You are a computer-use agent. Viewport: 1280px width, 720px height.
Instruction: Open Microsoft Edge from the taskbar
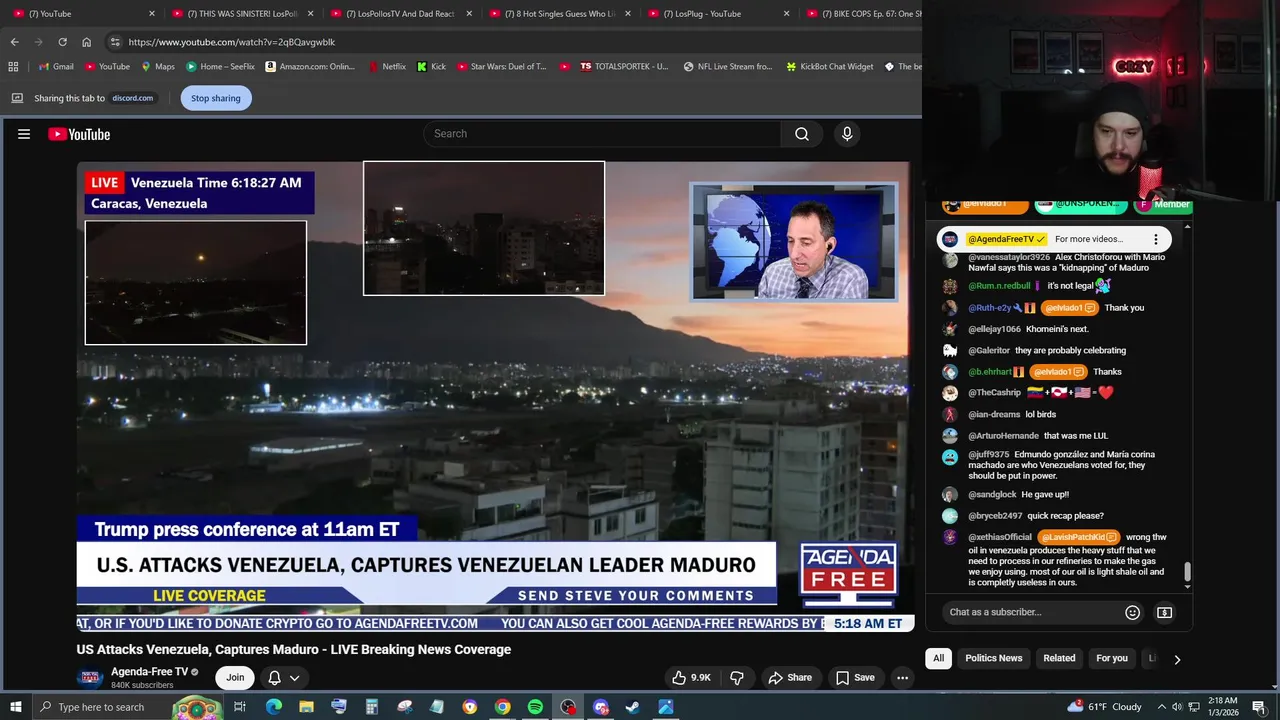pos(273,707)
